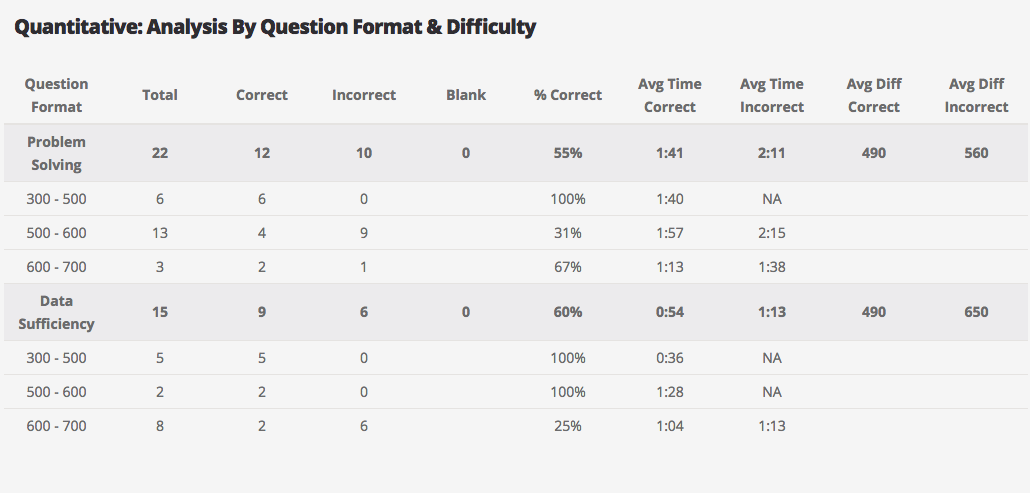
Task: Select the Avg Diff Incorrect header
Action: point(976,95)
